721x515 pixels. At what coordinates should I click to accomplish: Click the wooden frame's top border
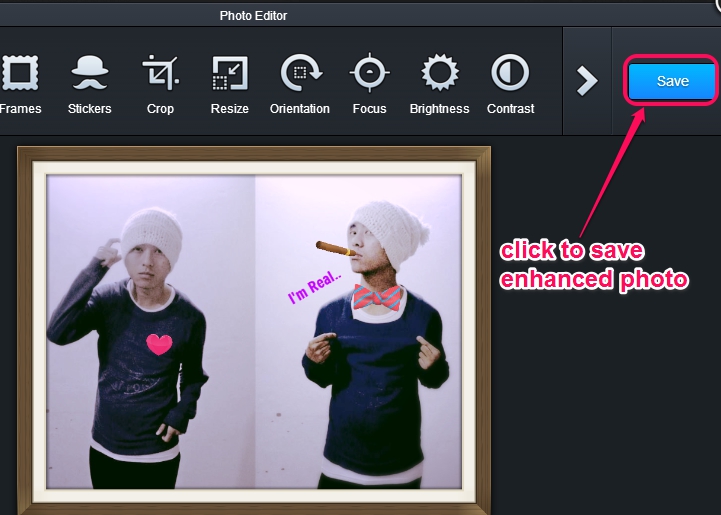click(255, 153)
